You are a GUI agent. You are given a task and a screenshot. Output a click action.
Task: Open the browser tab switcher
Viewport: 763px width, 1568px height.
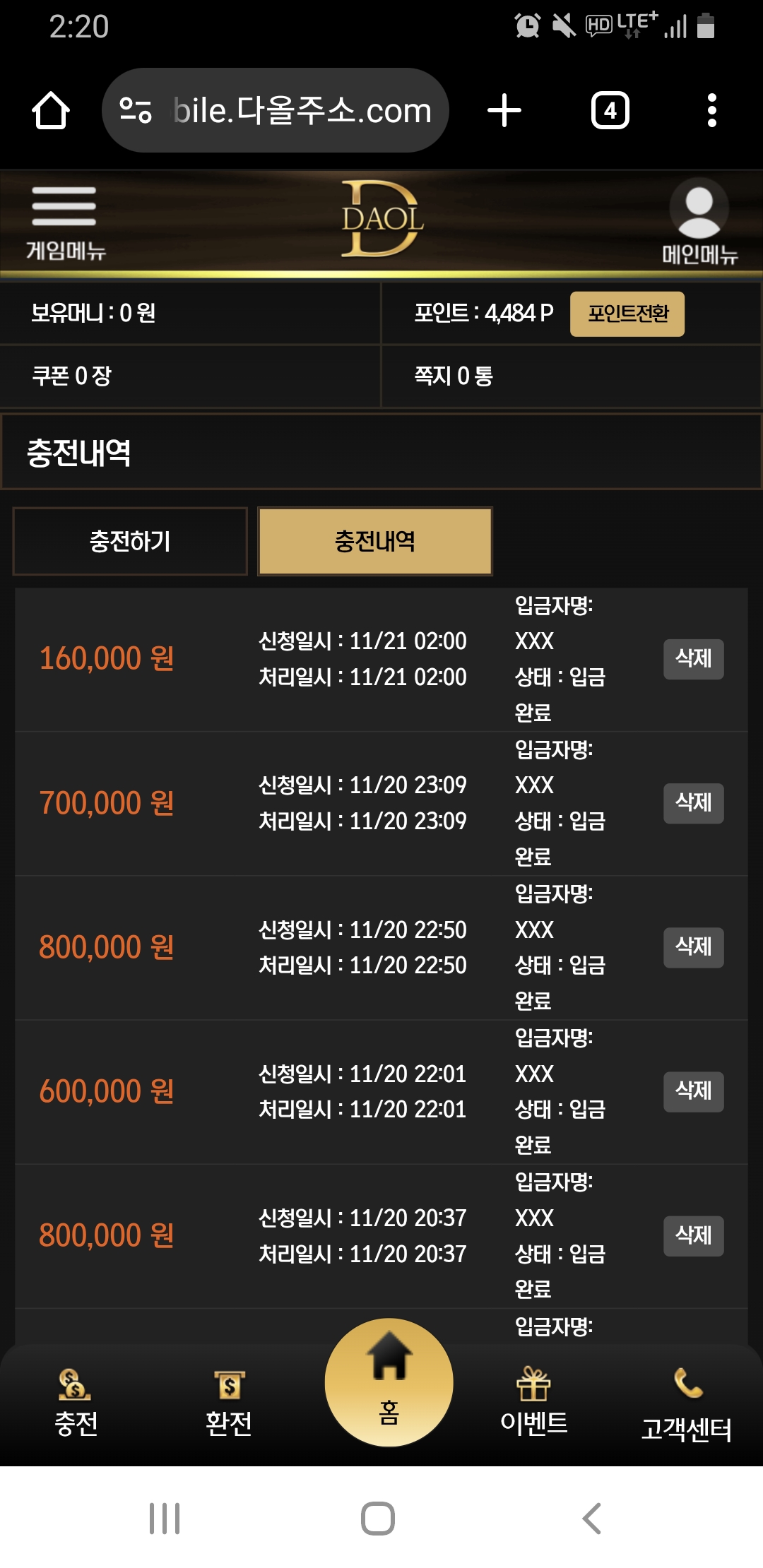click(x=610, y=111)
